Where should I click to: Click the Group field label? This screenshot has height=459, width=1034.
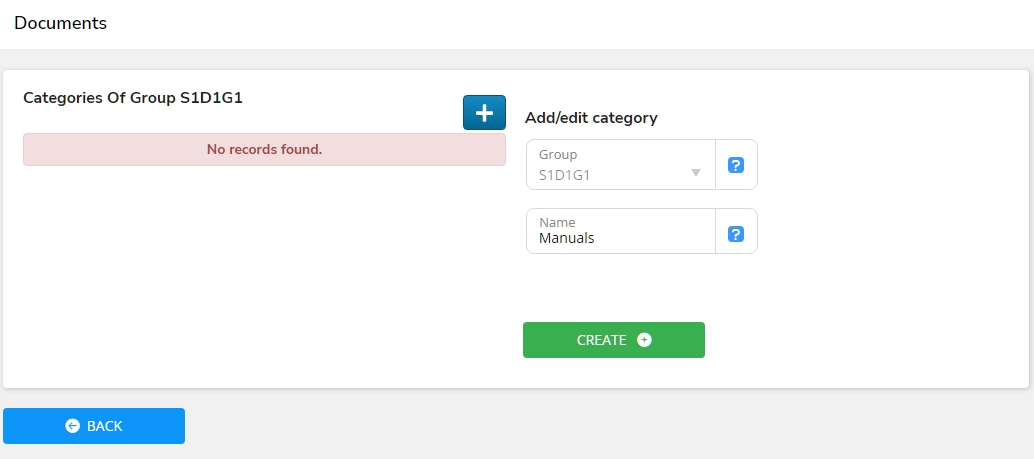(x=557, y=155)
